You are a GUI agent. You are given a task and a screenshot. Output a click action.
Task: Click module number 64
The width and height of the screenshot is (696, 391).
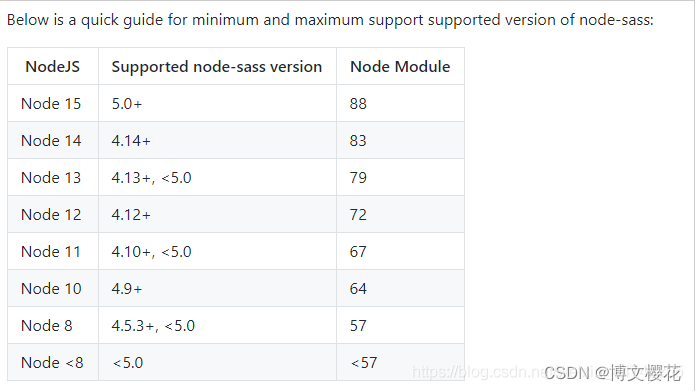[358, 288]
